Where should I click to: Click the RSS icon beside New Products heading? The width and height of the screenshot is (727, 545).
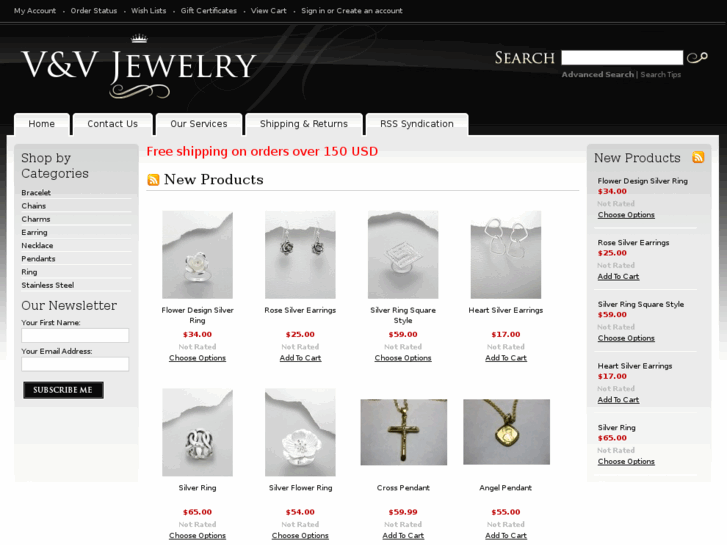153,180
